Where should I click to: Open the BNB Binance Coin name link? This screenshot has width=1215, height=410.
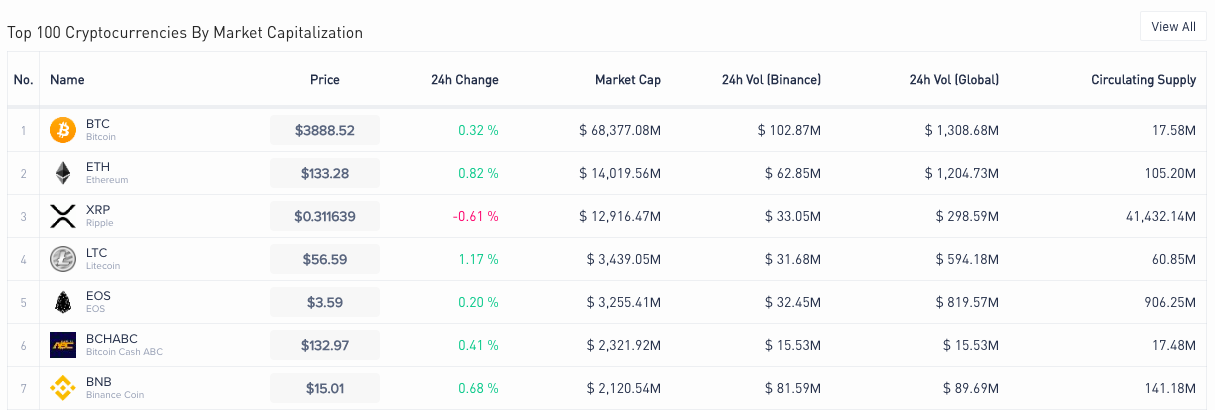[x=115, y=388]
